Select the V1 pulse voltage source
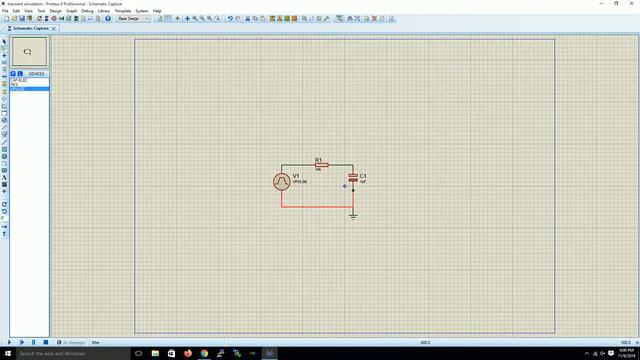The height and width of the screenshot is (360, 640). click(x=282, y=182)
